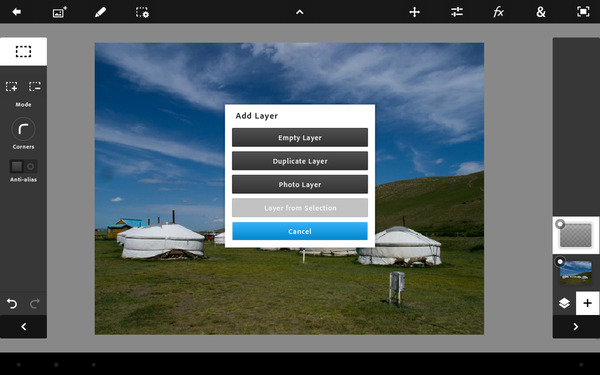Open selection settings tool in top bar
Image resolution: width=600 pixels, height=375 pixels.
142,12
